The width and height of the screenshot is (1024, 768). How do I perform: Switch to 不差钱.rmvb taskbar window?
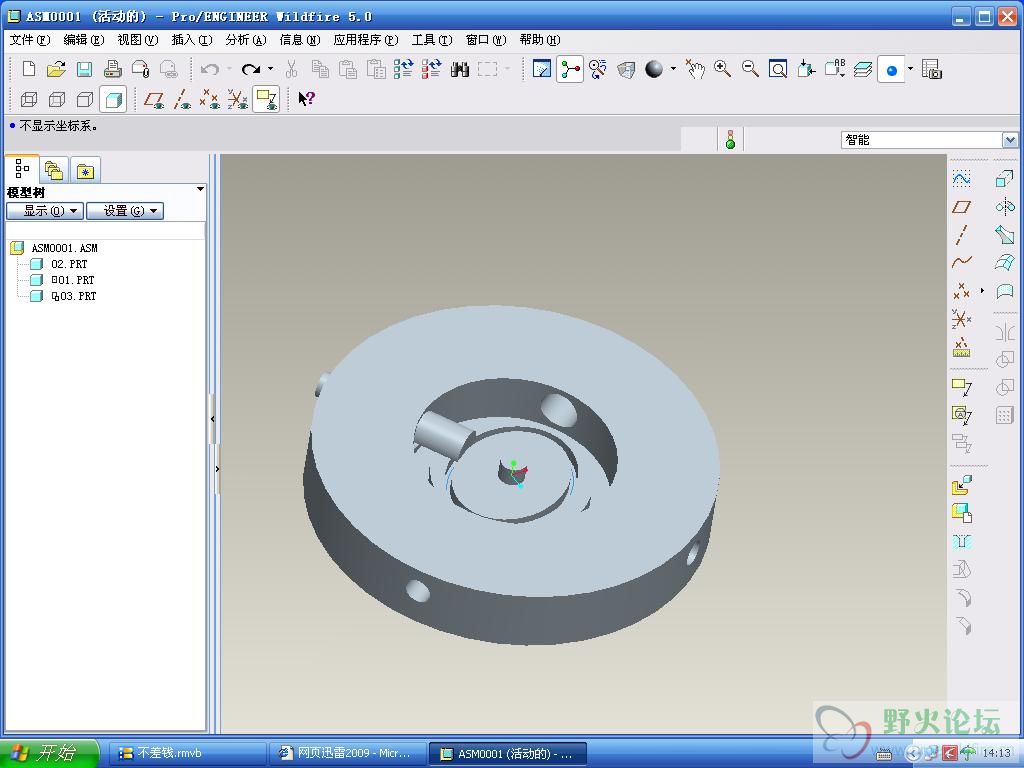[x=185, y=753]
